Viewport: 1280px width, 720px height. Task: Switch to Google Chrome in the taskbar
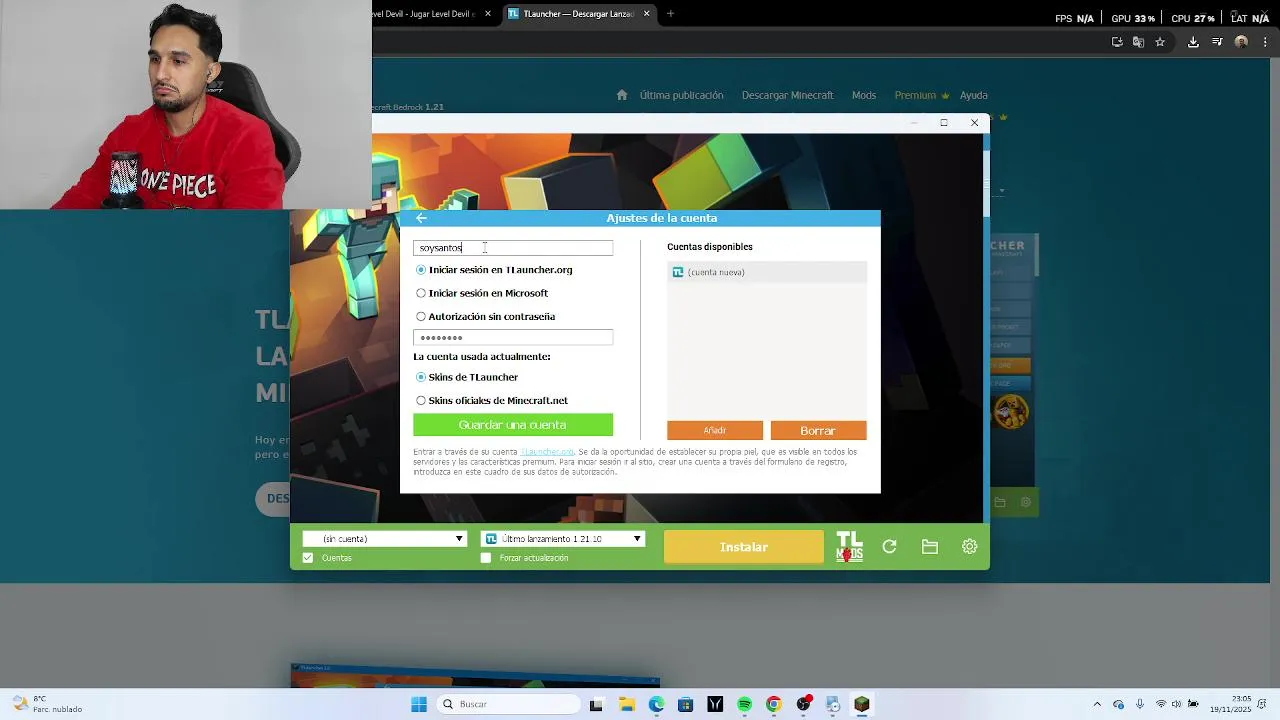[x=773, y=704]
